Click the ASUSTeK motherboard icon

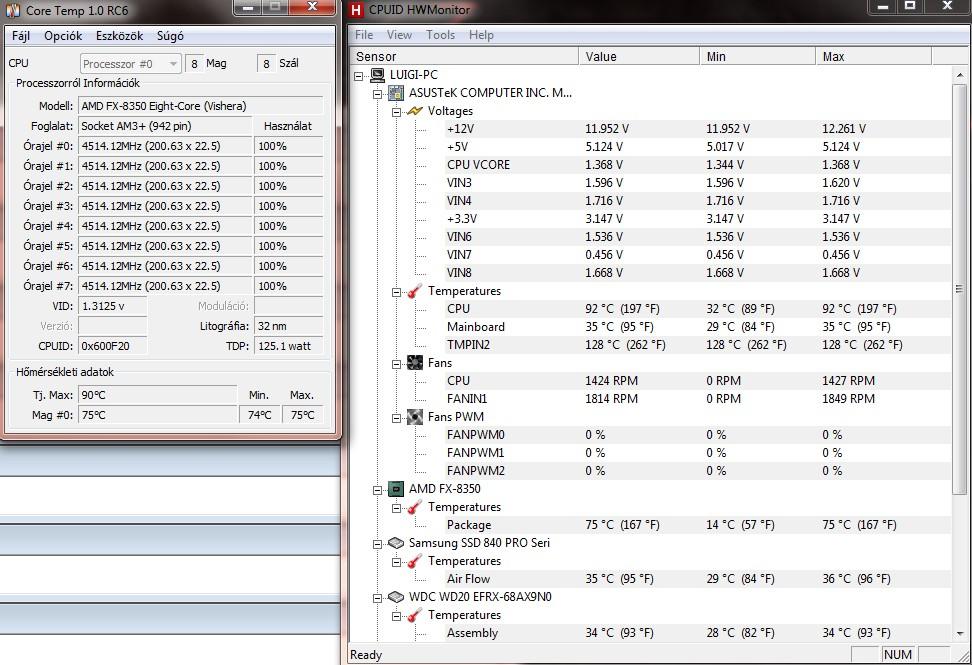point(395,93)
